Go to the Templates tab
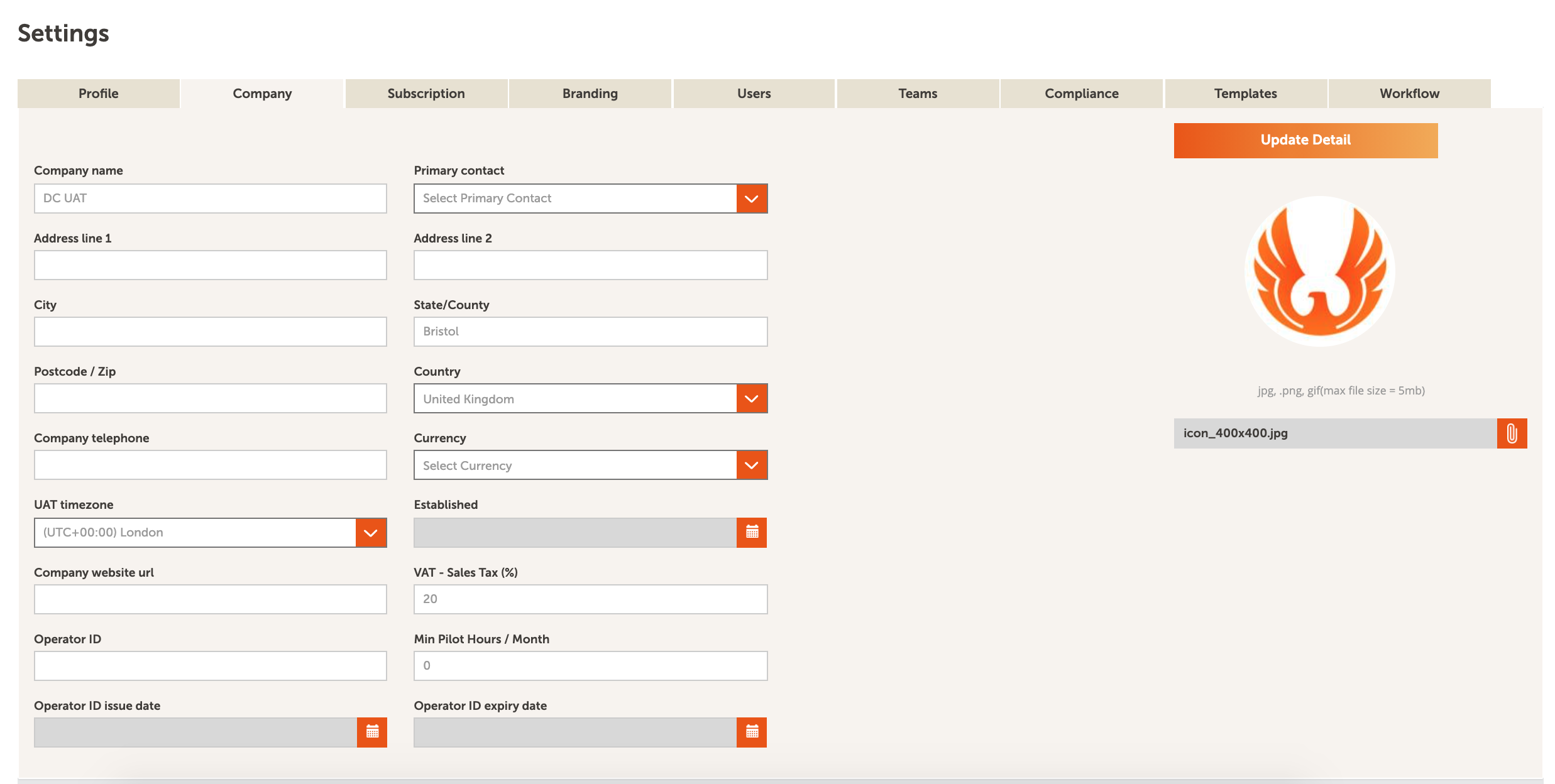Viewport: 1555px width, 784px height. click(x=1246, y=94)
